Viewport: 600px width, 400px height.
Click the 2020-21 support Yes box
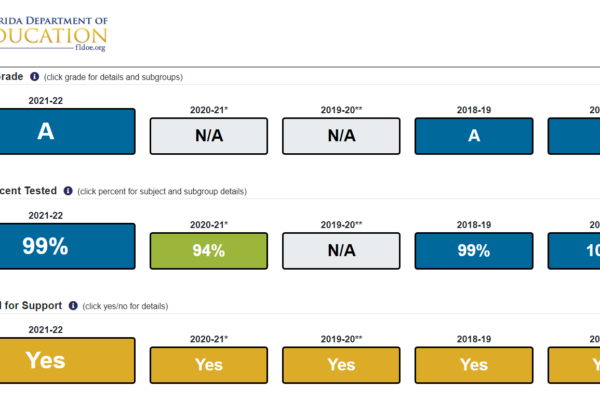(x=209, y=364)
